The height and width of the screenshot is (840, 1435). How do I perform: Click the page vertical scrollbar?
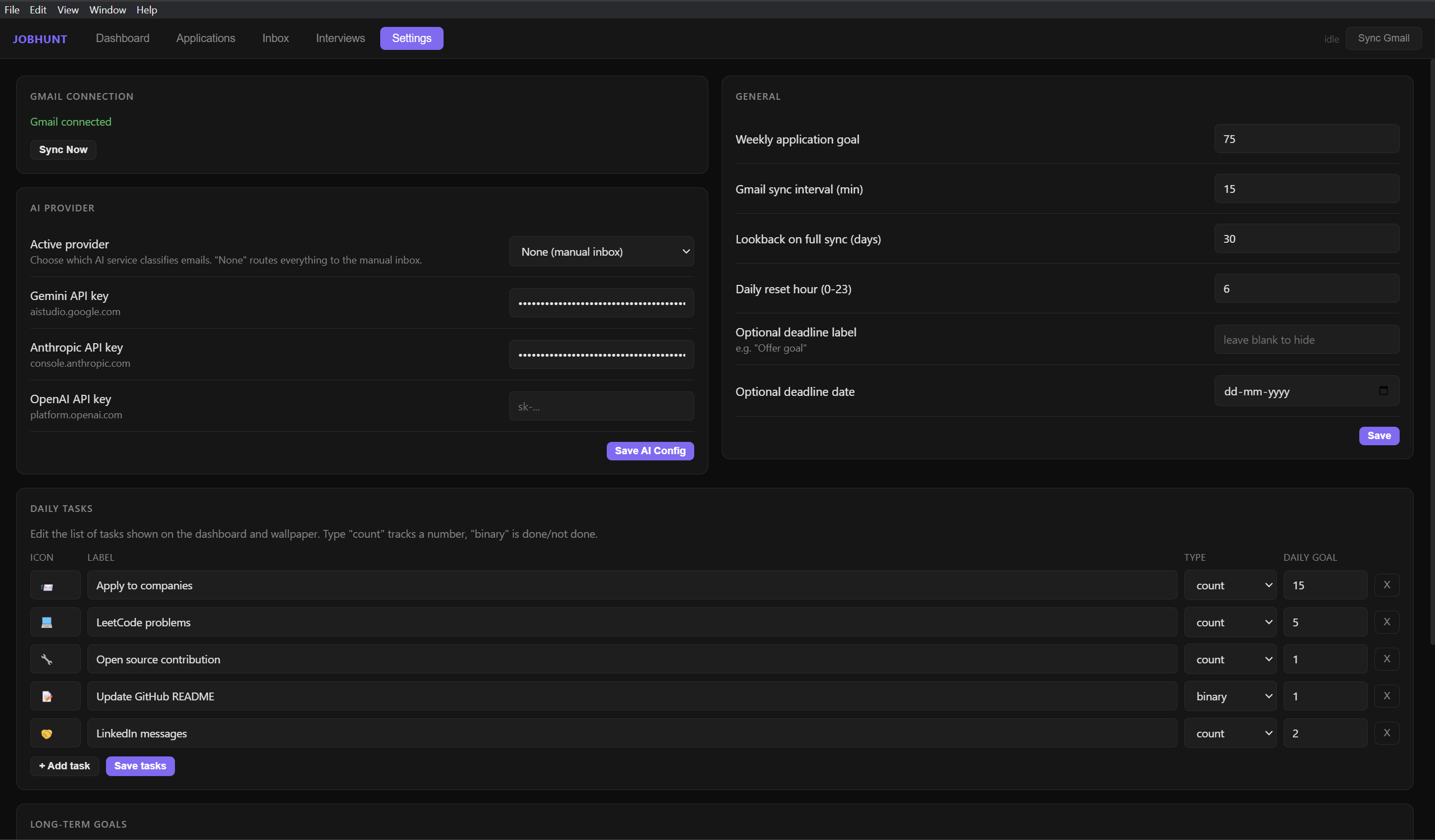pos(1432,352)
